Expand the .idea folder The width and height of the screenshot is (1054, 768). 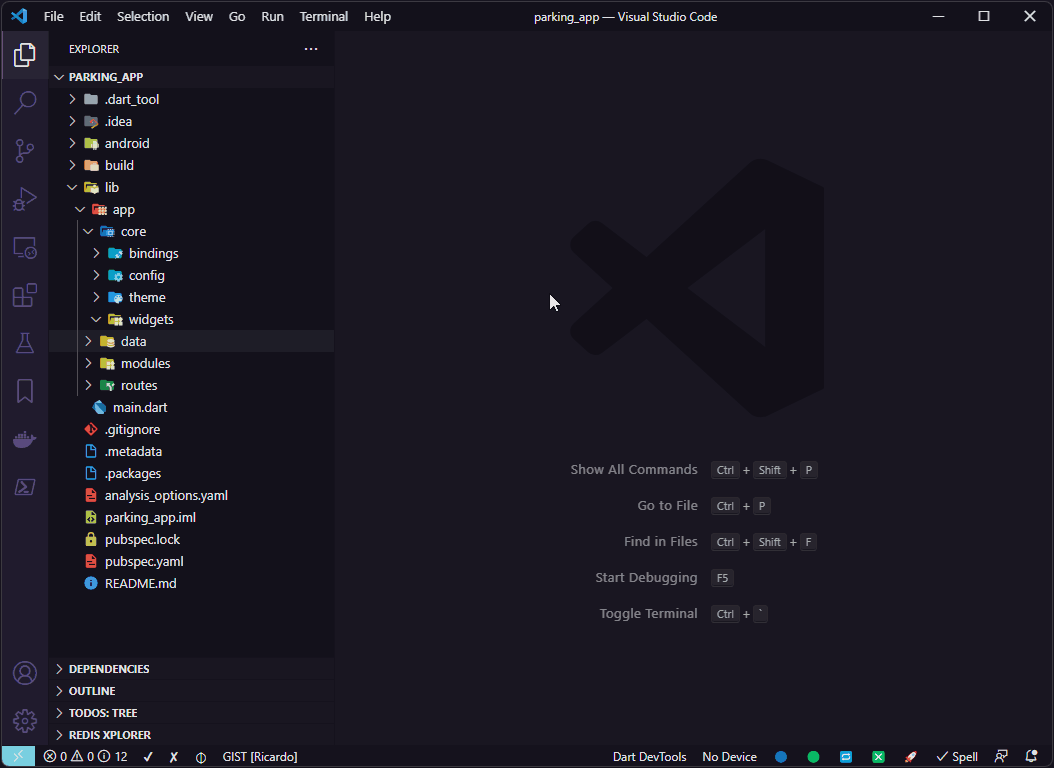pos(73,122)
